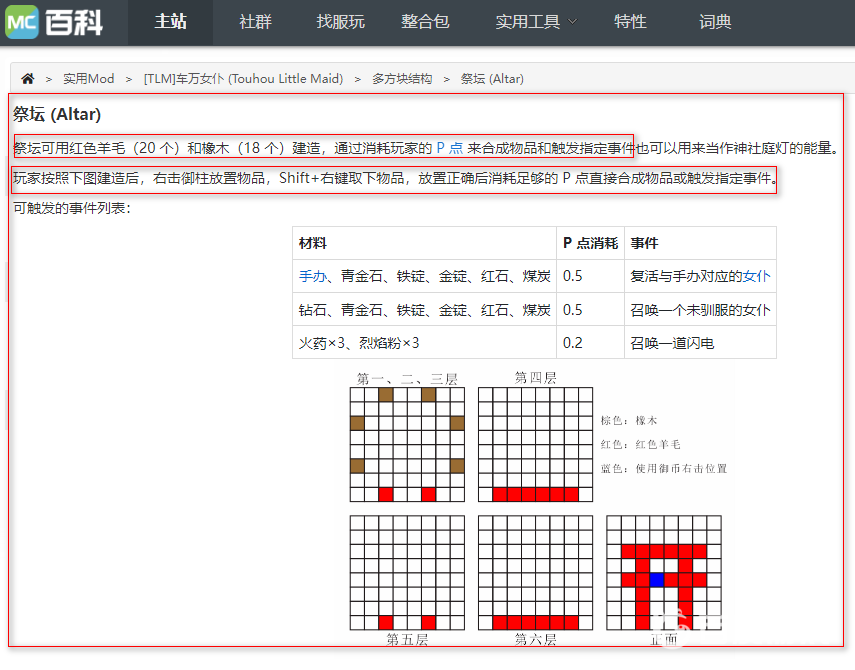Click the P 点消耗 table header
855x670 pixels.
[x=590, y=243]
